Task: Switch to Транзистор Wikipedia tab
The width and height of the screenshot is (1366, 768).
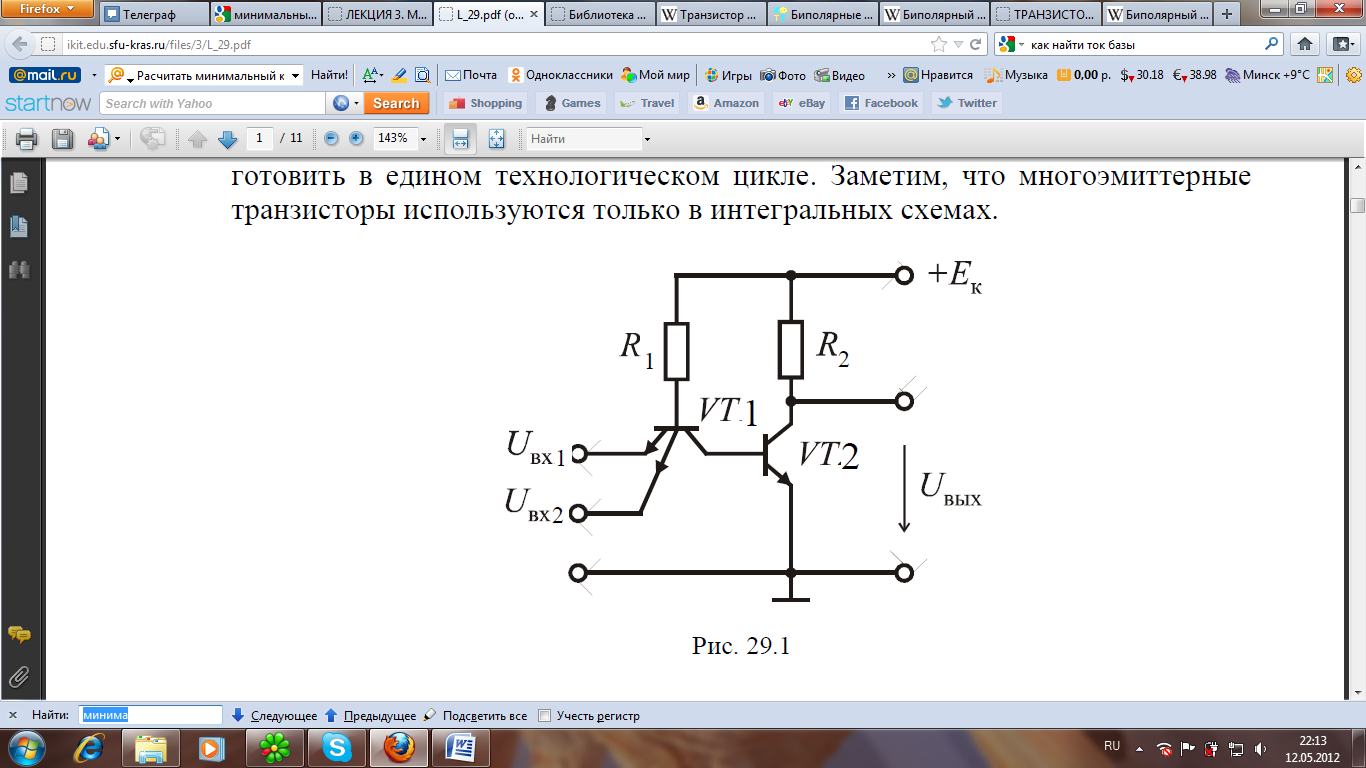Action: click(x=711, y=15)
